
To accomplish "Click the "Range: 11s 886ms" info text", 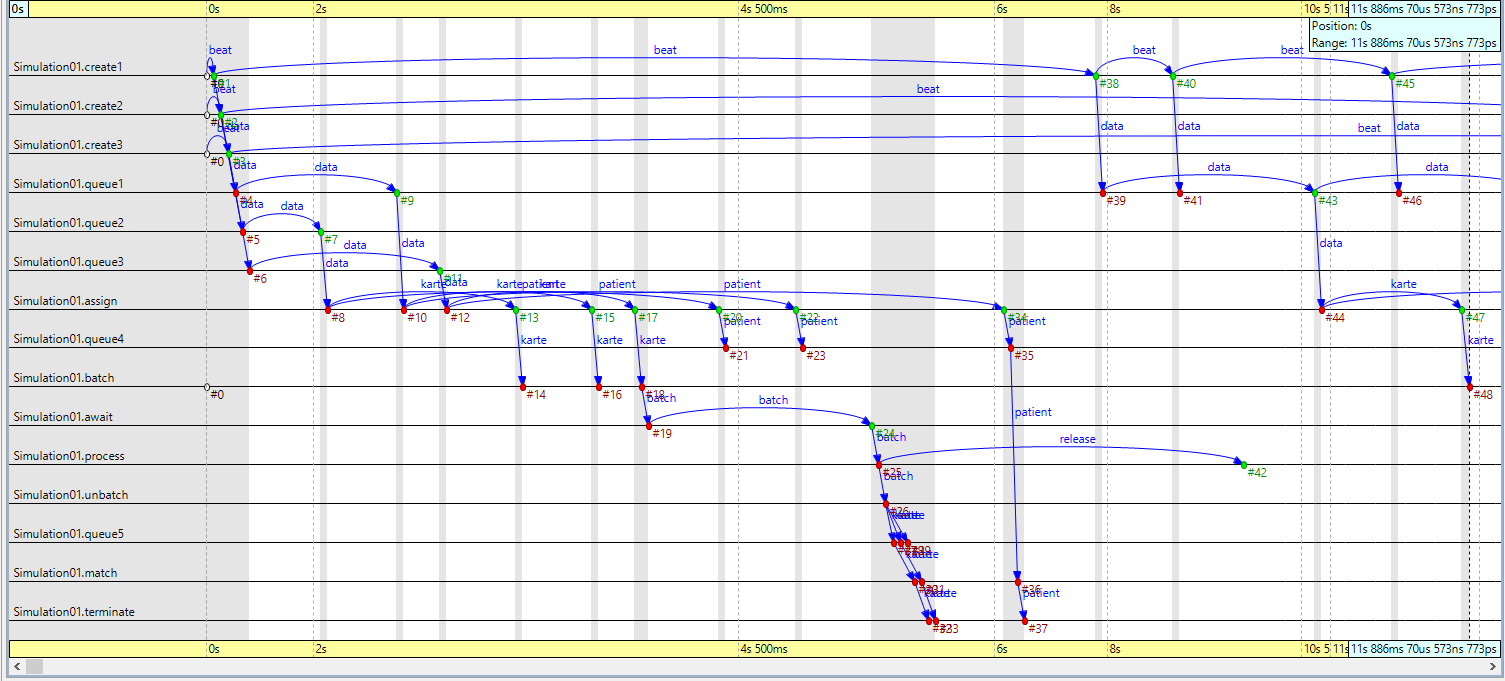I will point(1405,43).
